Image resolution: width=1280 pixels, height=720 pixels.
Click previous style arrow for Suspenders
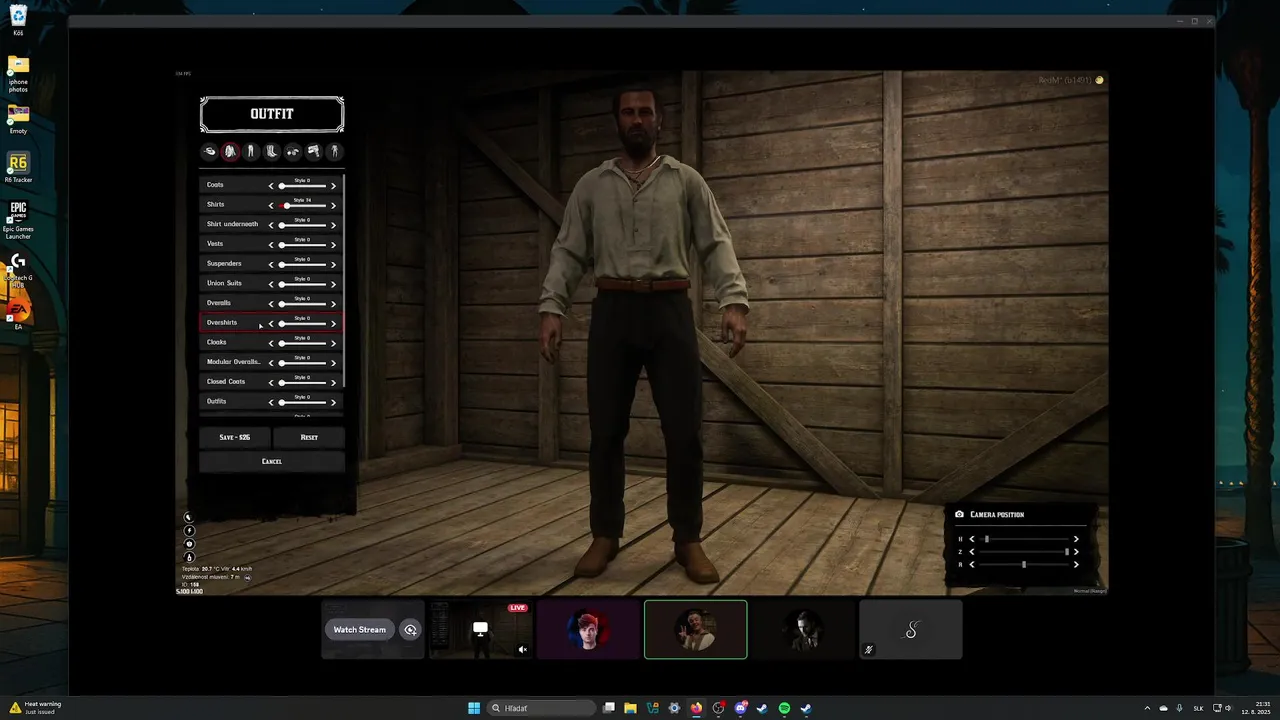tap(270, 264)
